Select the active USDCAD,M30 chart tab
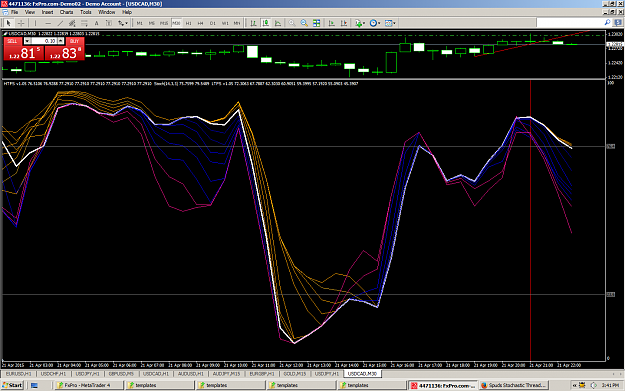 (362, 374)
